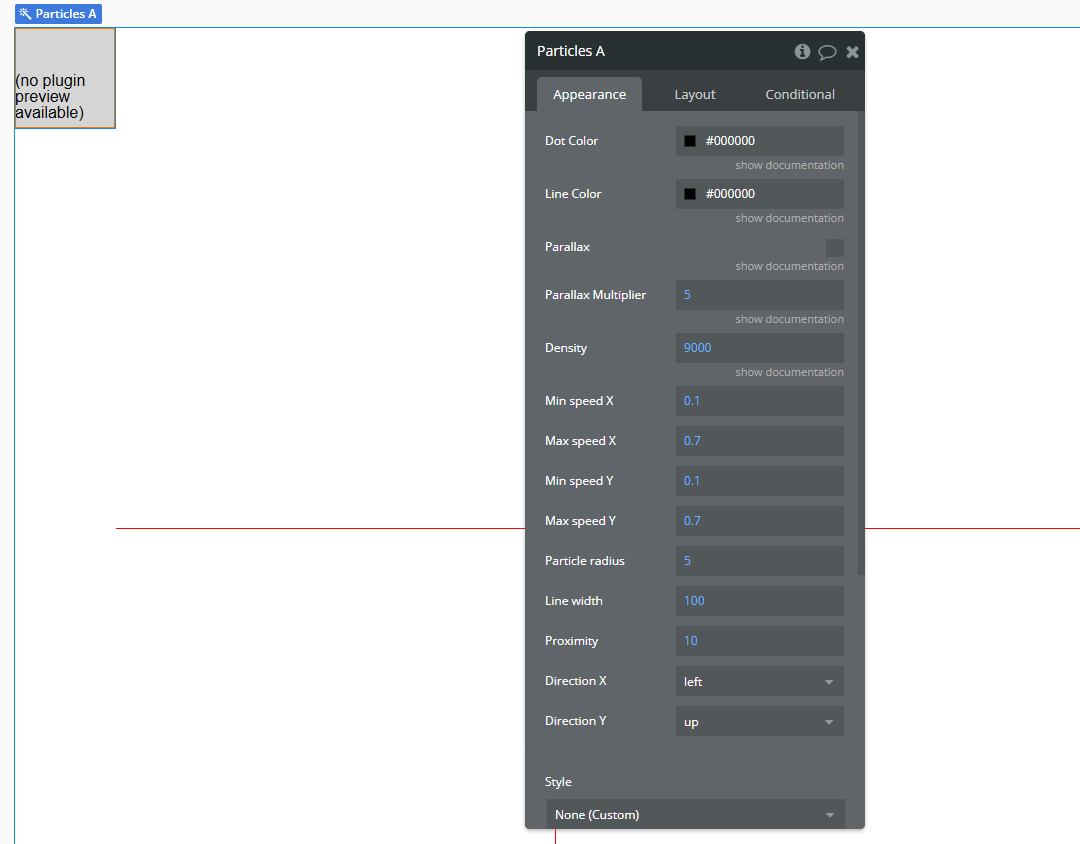The height and width of the screenshot is (844, 1080).
Task: Open show documentation under Dot Color
Action: pos(789,165)
